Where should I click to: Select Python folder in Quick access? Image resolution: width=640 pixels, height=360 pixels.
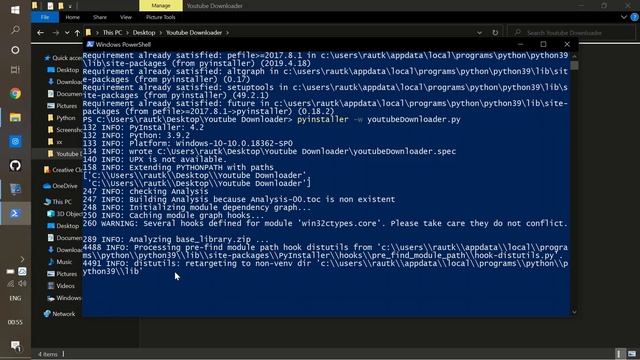pyautogui.click(x=62, y=118)
